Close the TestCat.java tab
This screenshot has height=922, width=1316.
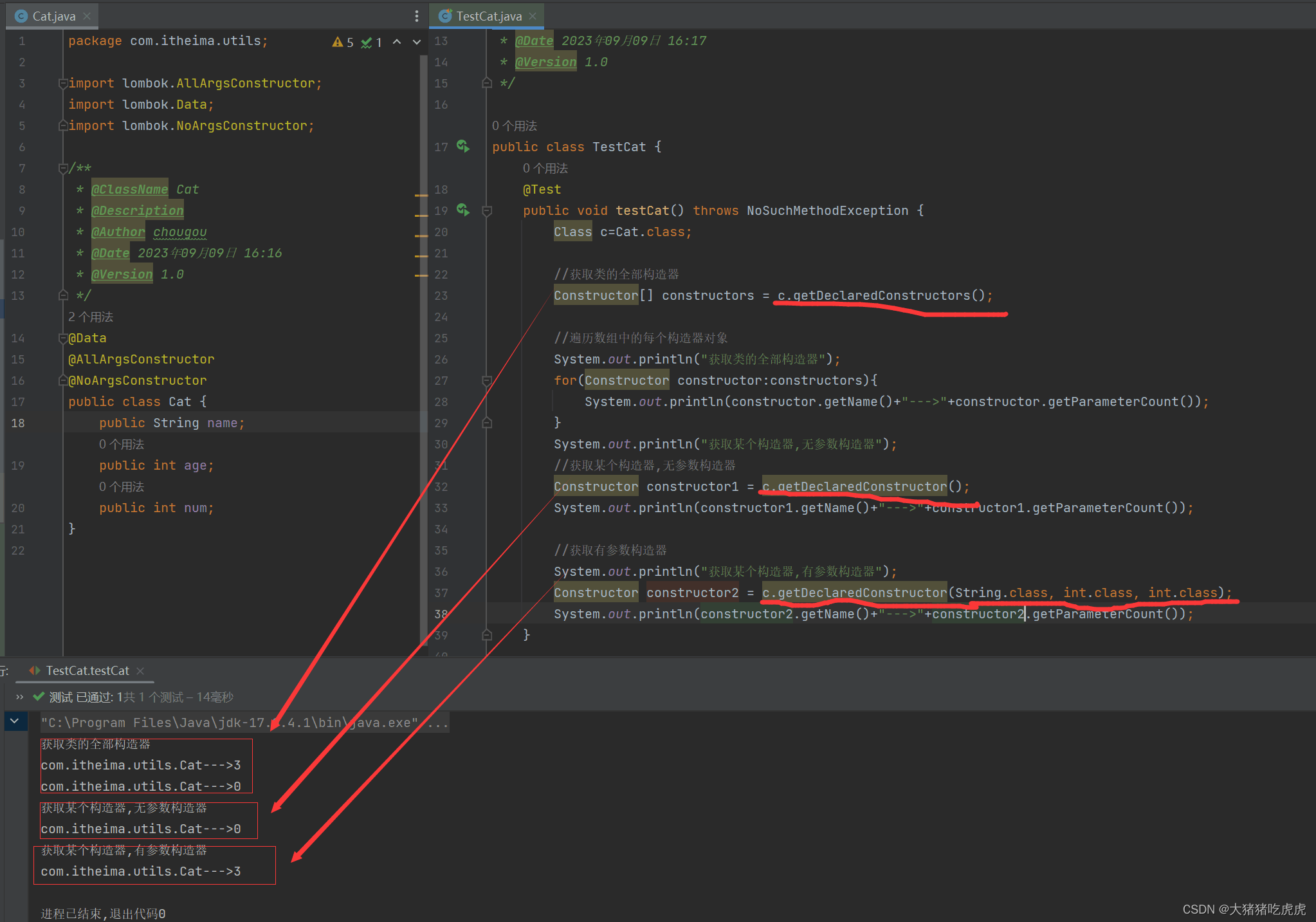click(x=533, y=16)
